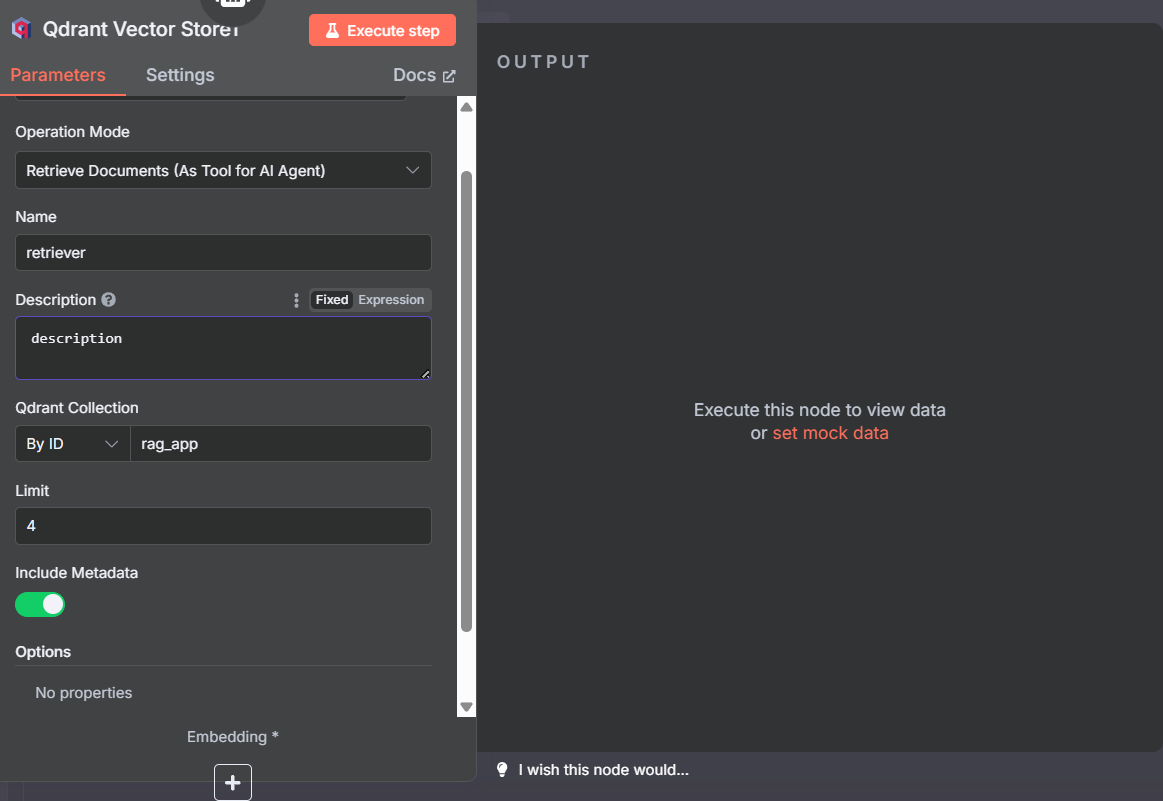Click the Description textarea resize handle
This screenshot has height=801, width=1163.
point(426,374)
